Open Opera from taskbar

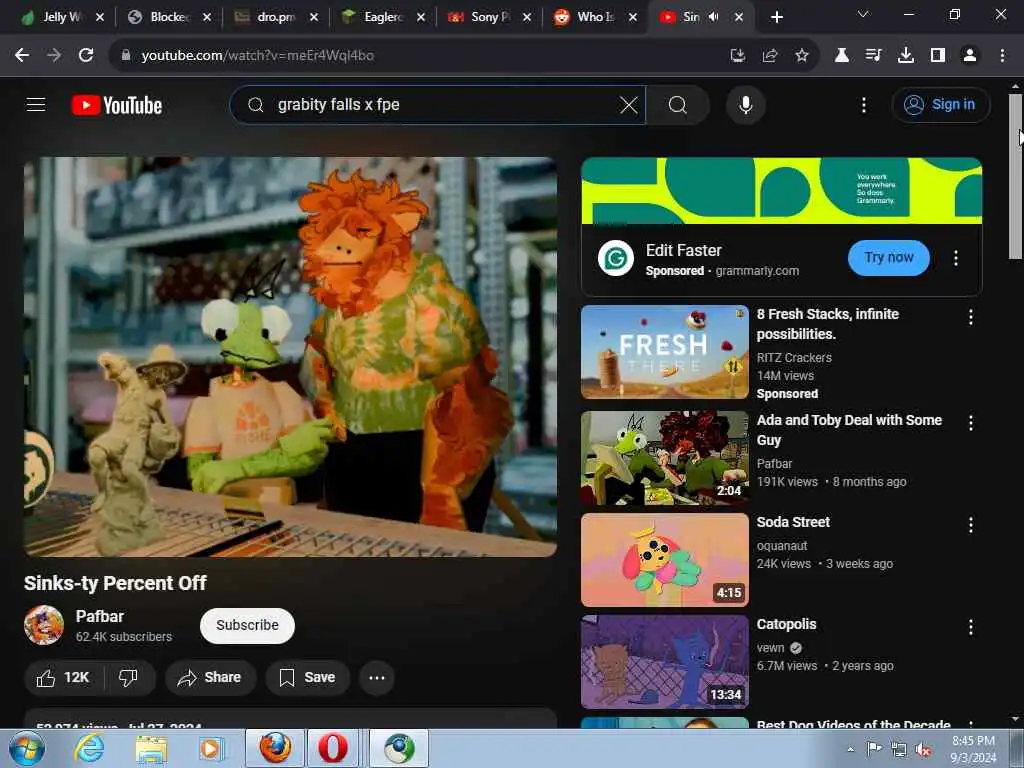click(x=332, y=748)
